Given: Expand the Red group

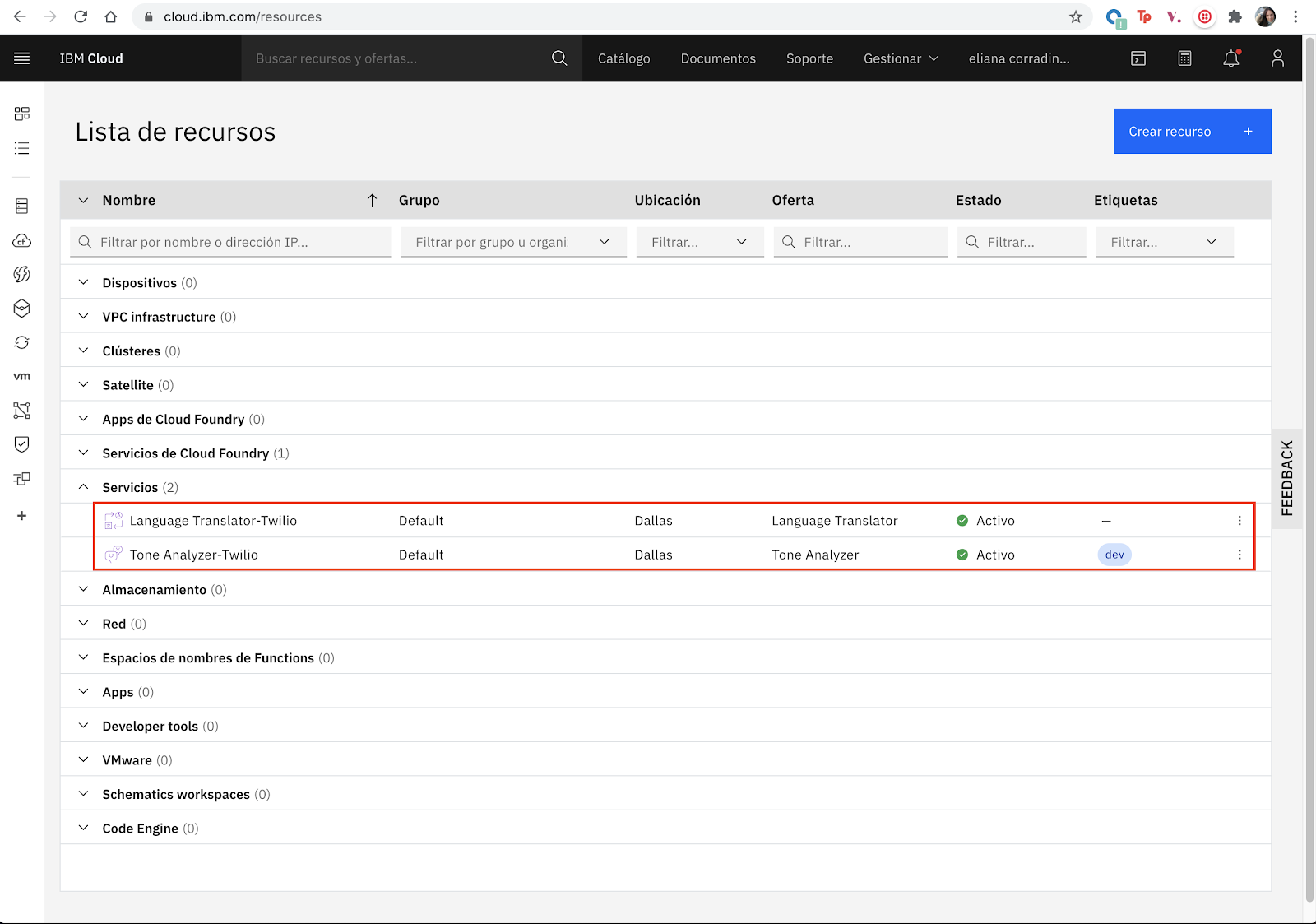Looking at the screenshot, I should [83, 623].
